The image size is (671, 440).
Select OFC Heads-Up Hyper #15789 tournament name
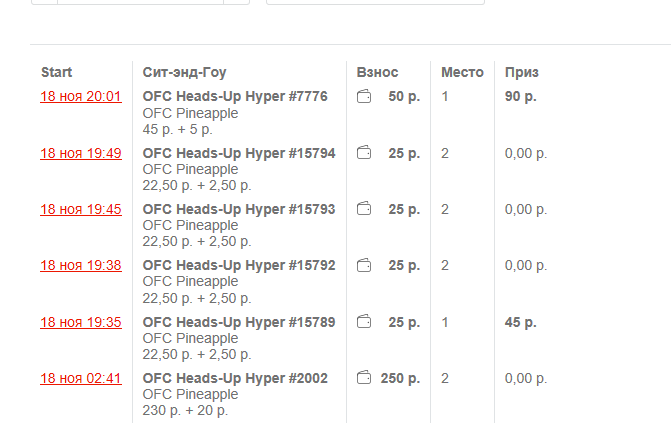(239, 322)
